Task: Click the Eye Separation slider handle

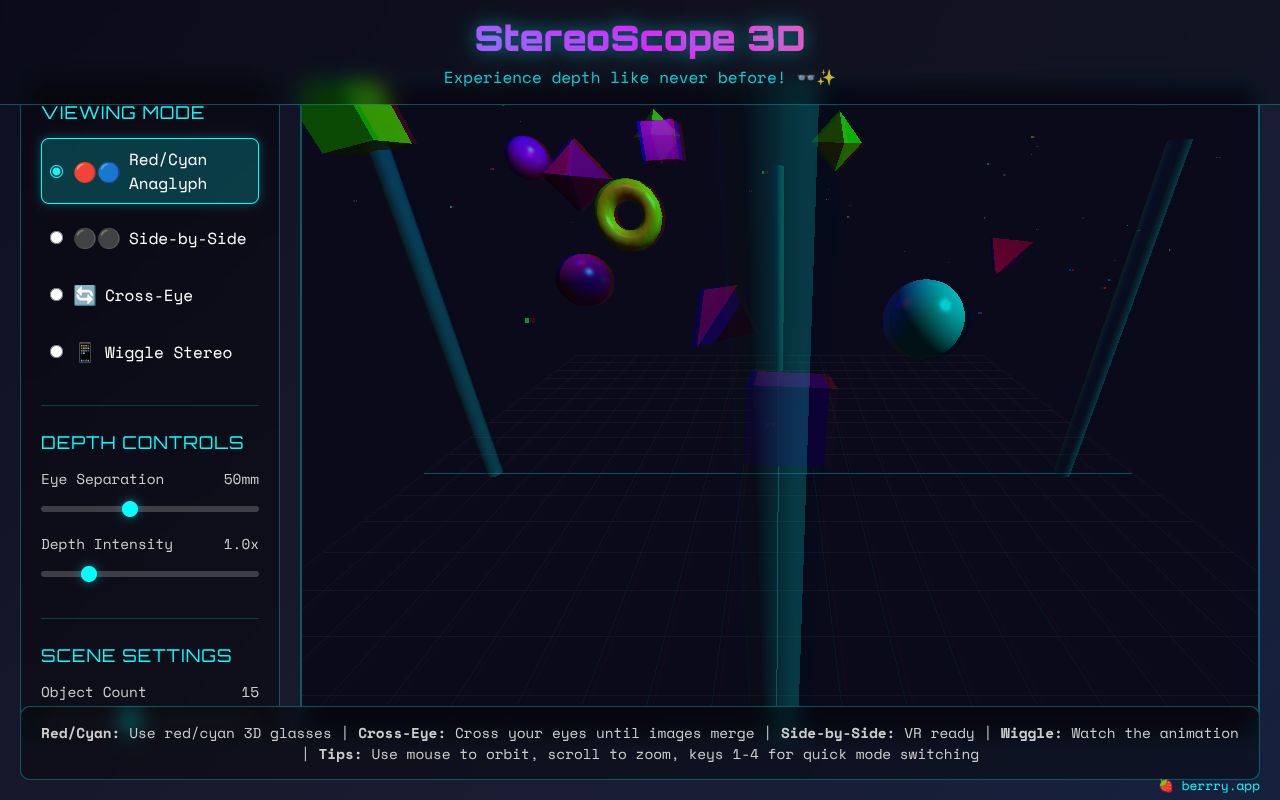Action: pos(130,509)
